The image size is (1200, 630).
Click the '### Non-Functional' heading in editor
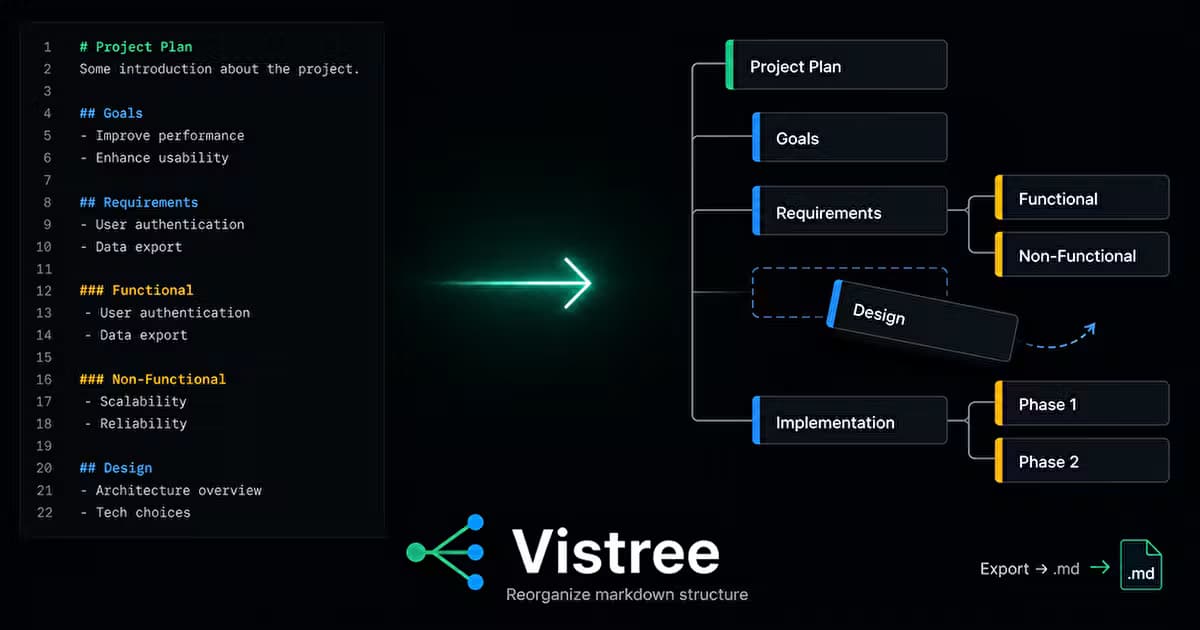click(x=153, y=379)
